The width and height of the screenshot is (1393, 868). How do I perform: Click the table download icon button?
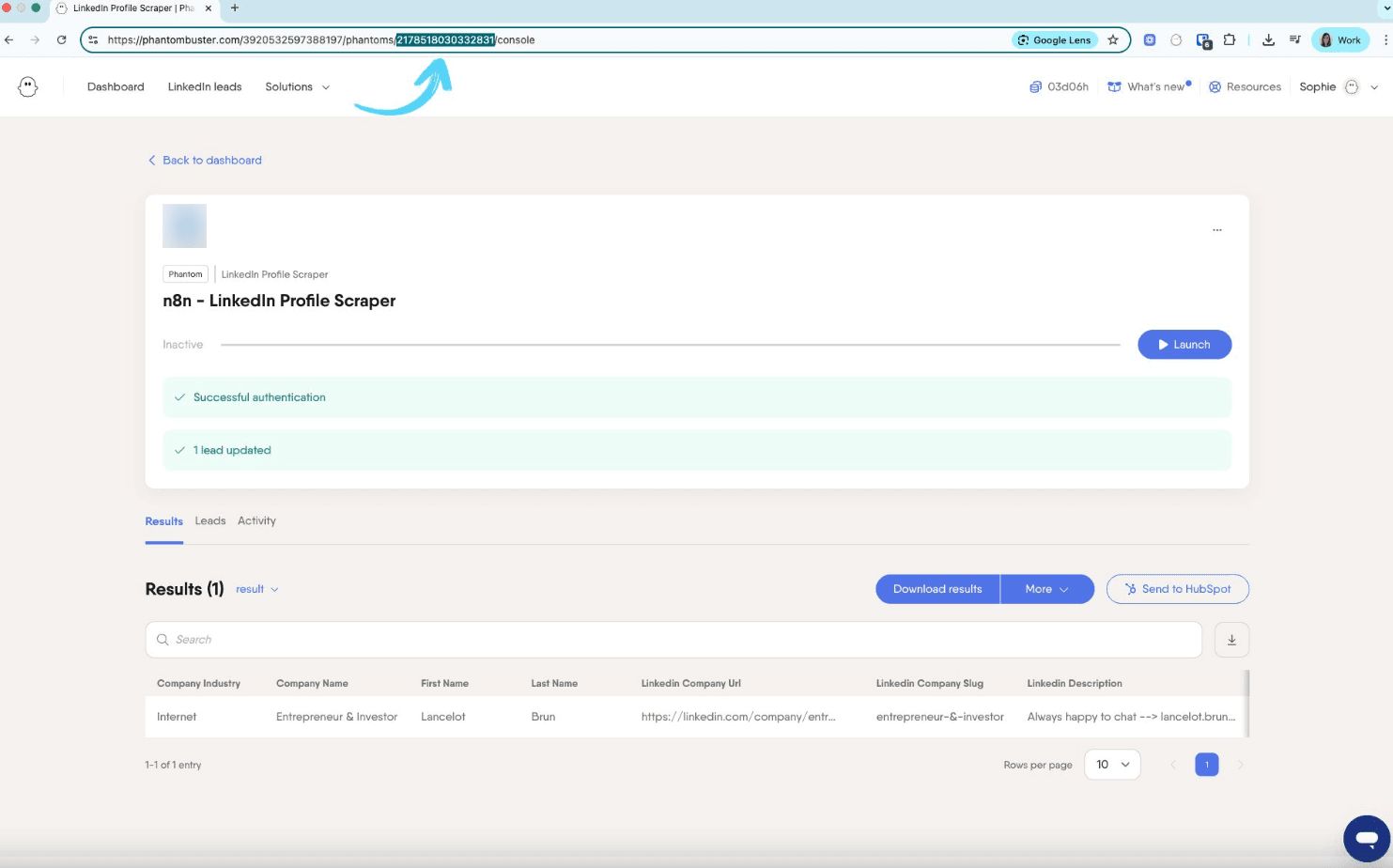[x=1231, y=640]
